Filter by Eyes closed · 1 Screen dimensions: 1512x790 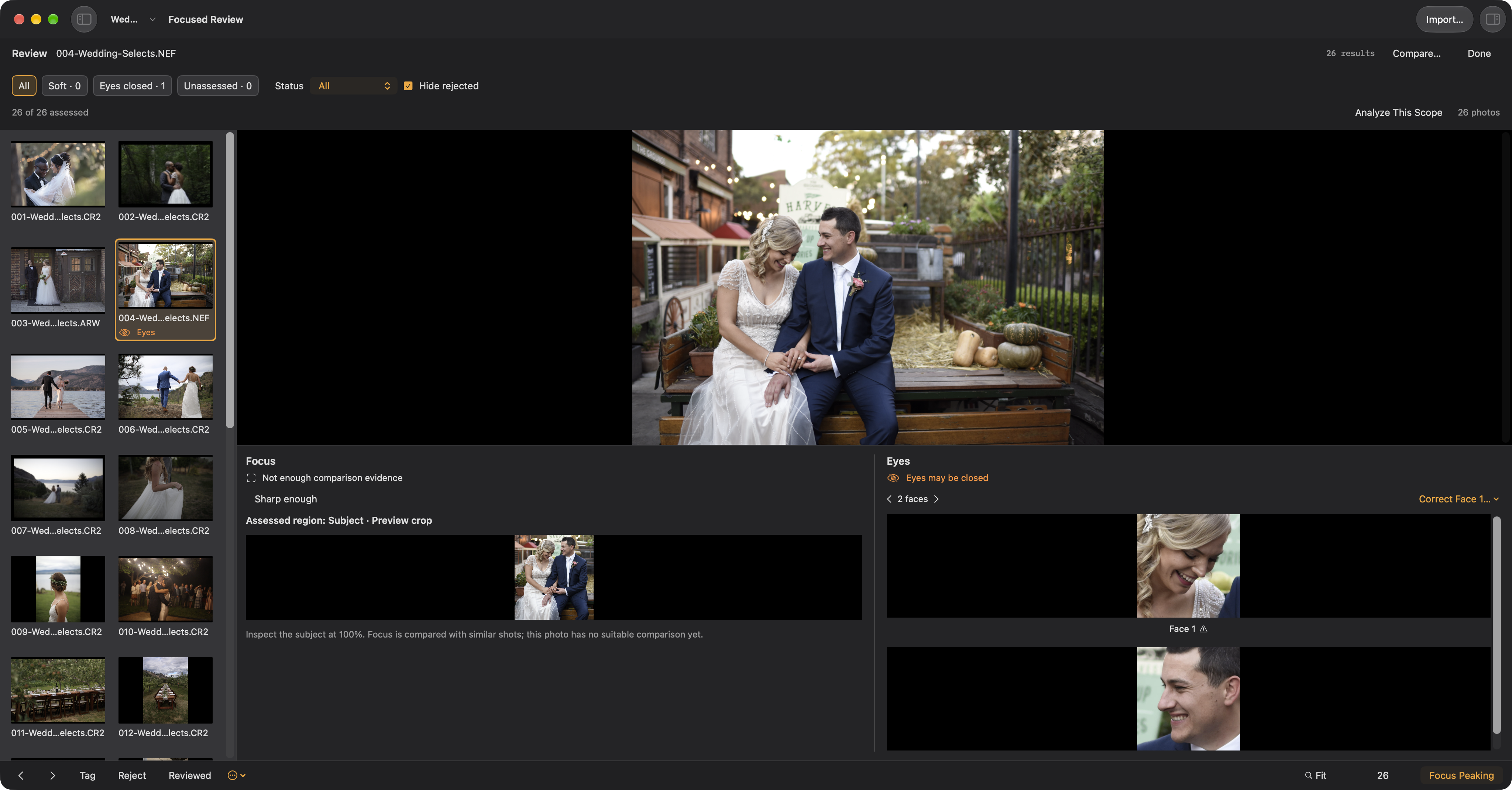coord(132,86)
